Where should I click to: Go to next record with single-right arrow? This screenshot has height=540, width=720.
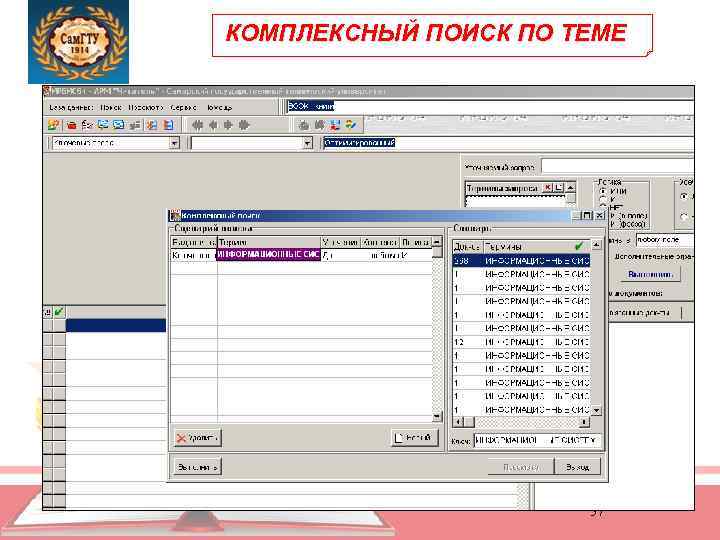pyautogui.click(x=228, y=125)
